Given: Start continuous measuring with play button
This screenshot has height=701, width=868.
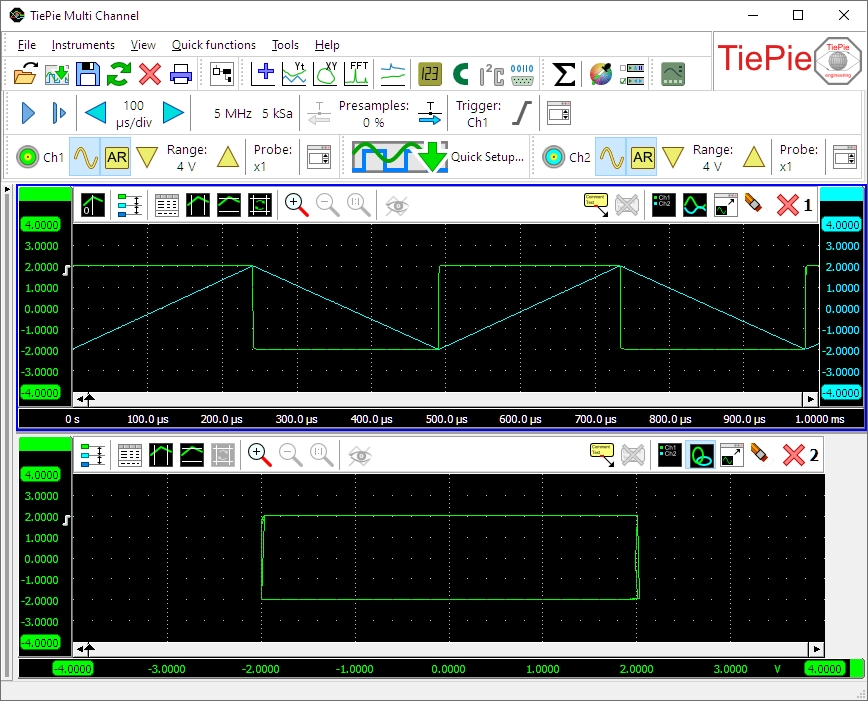Looking at the screenshot, I should [x=28, y=113].
